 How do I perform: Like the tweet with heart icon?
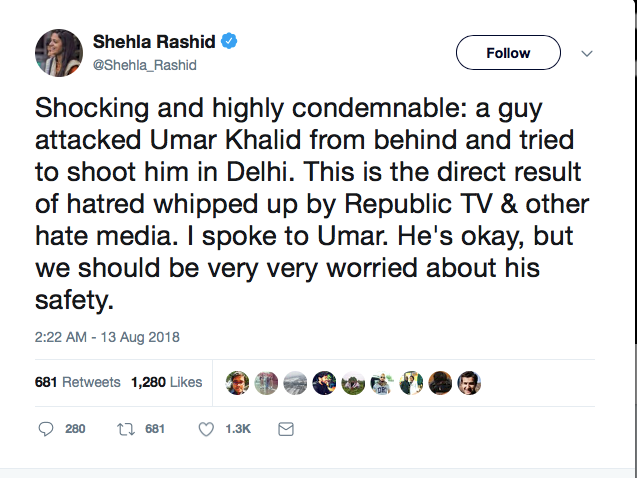tap(206, 429)
